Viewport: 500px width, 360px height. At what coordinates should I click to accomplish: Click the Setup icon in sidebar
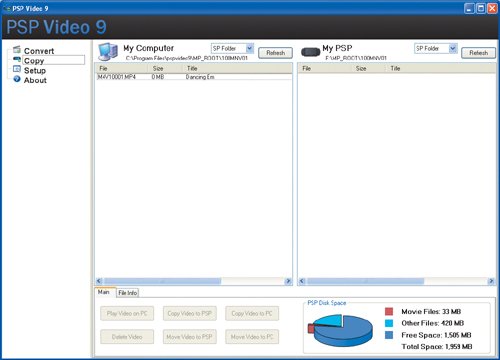(17, 69)
